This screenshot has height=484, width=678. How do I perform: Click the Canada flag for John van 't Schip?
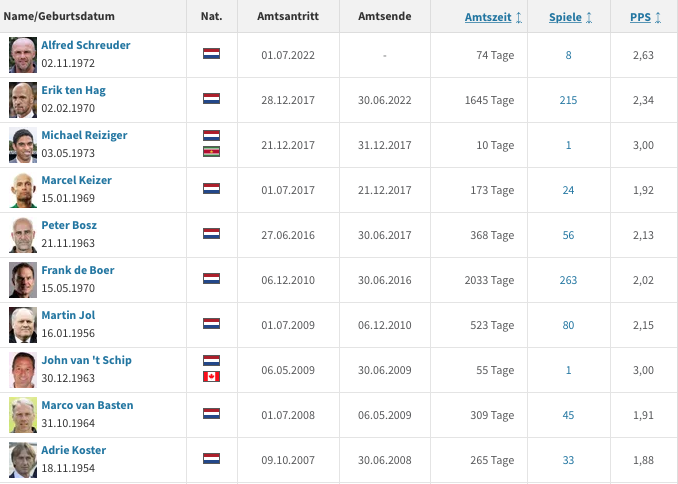coord(211,376)
